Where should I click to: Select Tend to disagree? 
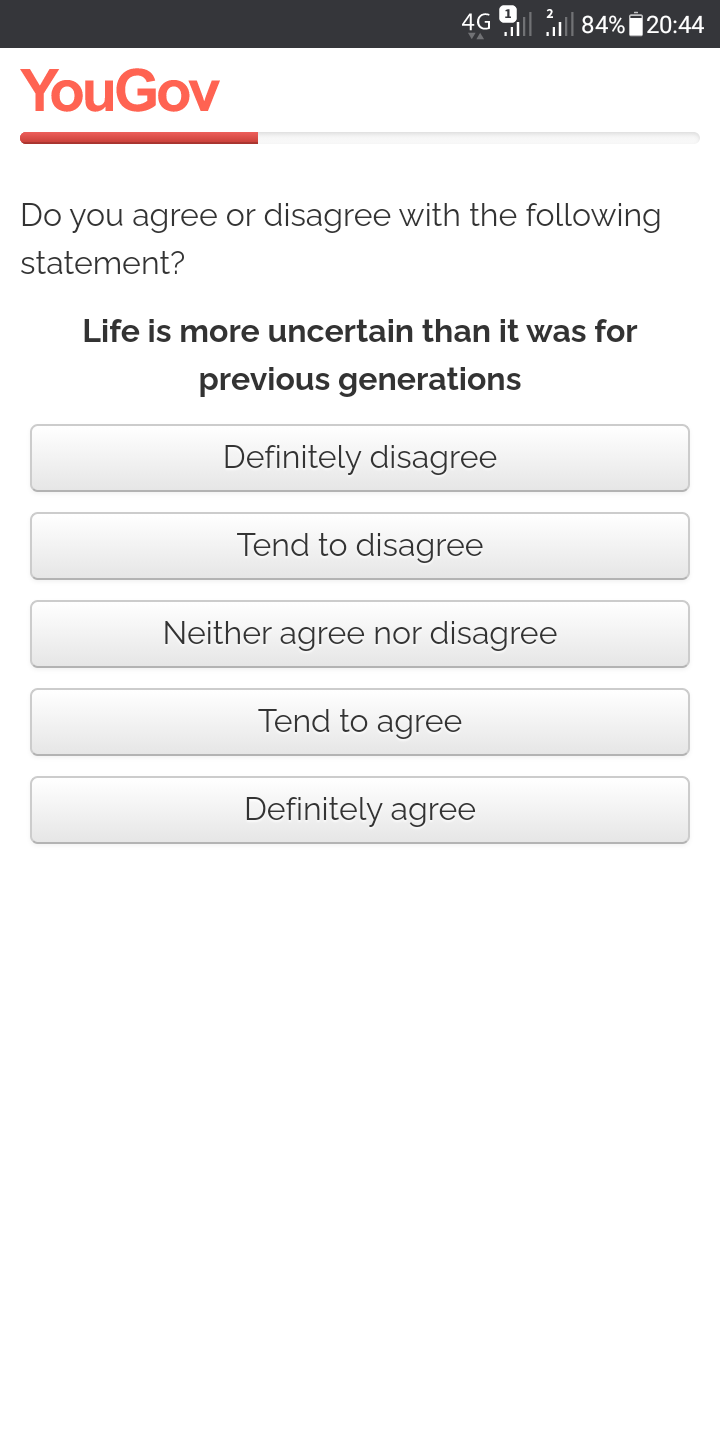pos(360,546)
